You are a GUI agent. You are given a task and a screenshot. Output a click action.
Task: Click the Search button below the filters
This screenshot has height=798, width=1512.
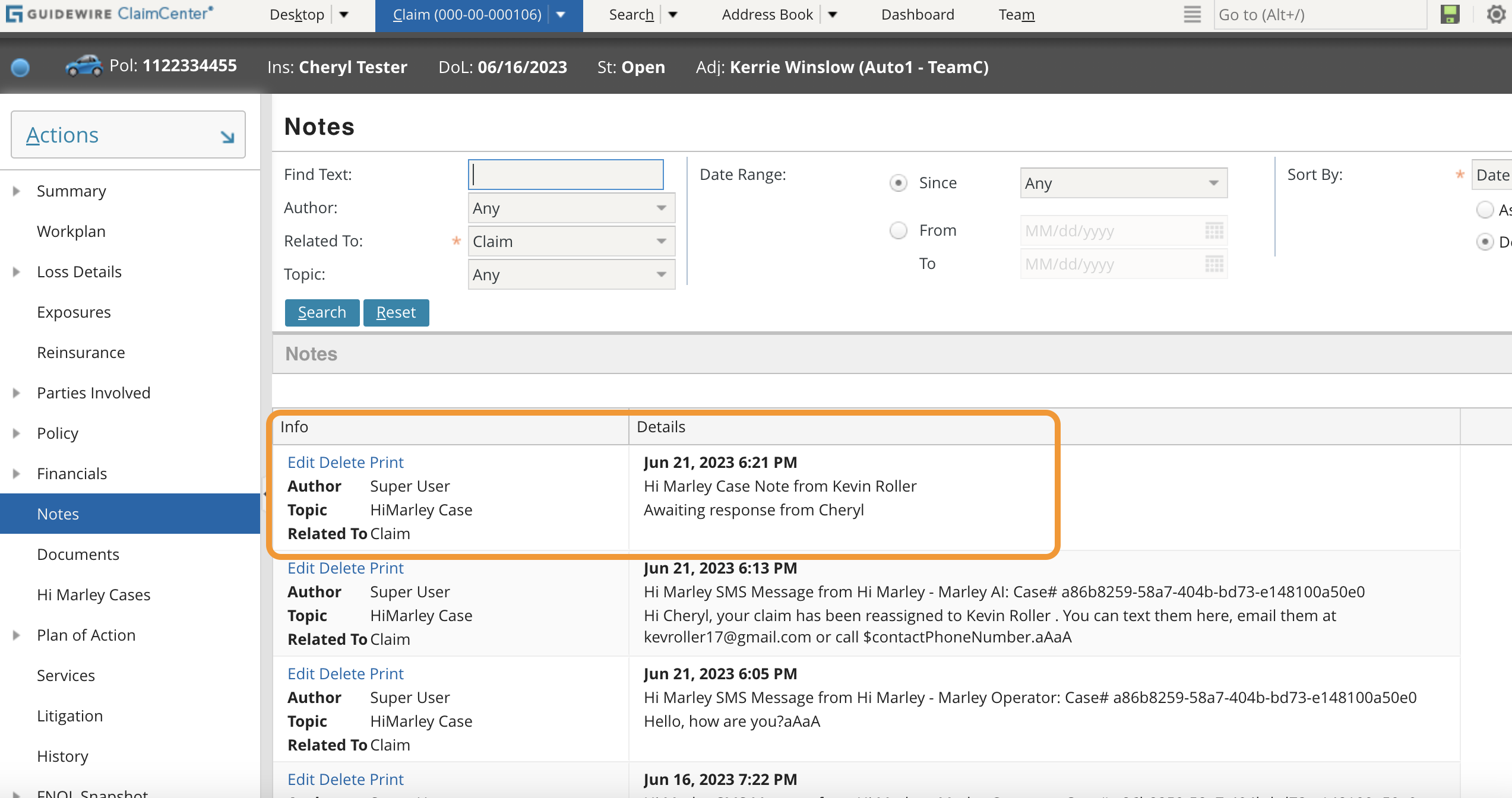click(322, 312)
